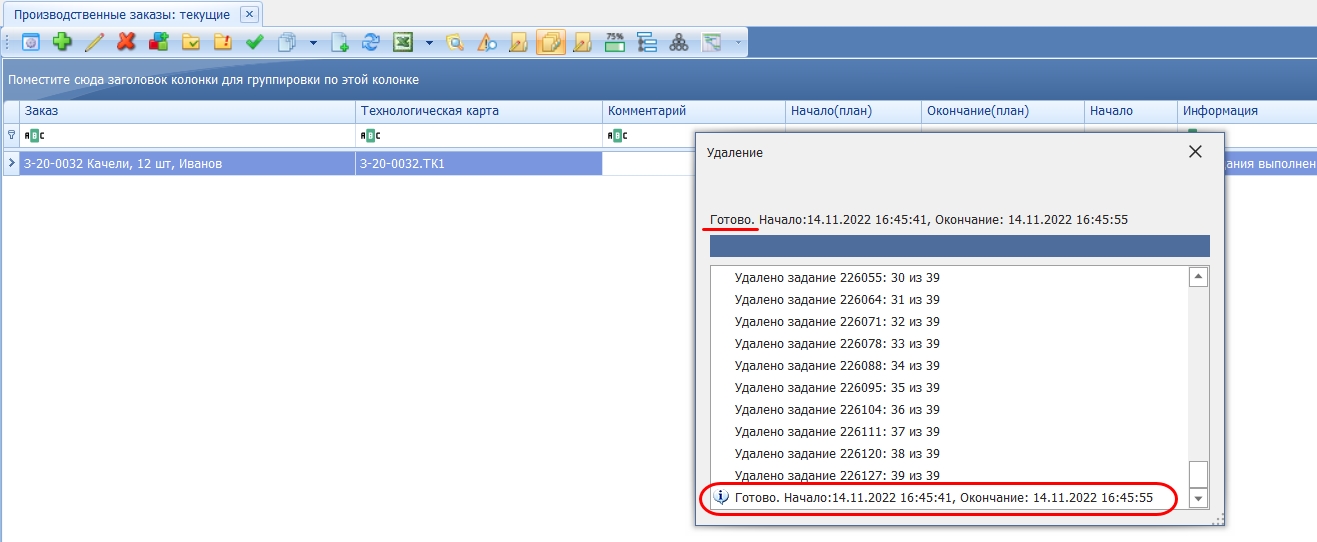Screen dimensions: 1317x542
Task: Delete order with the red X icon
Action: point(126,42)
